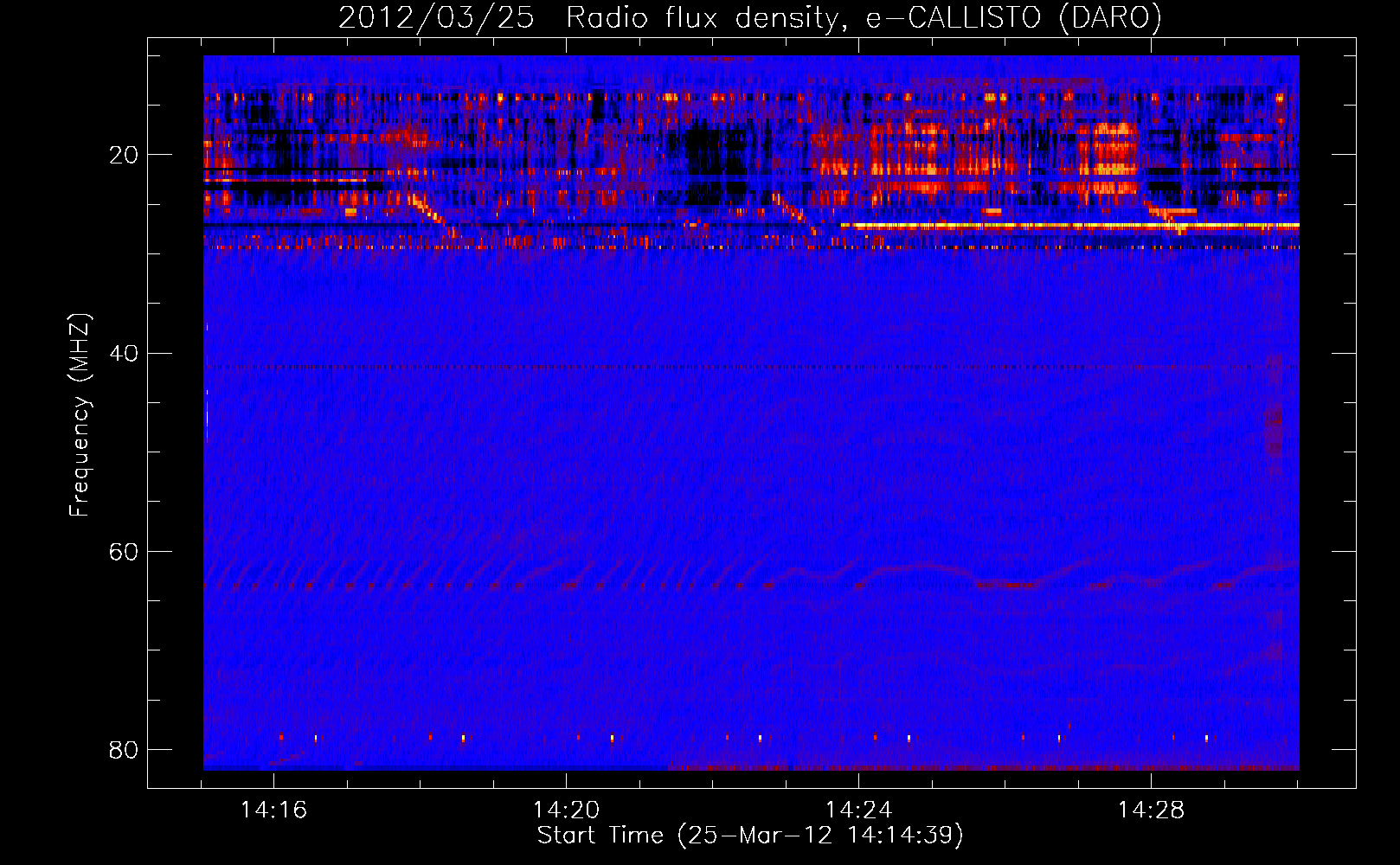Click the 'Start Time (25-Mar-12 14:14:39)' label
The image size is (1400, 865).
pyautogui.click(x=750, y=836)
